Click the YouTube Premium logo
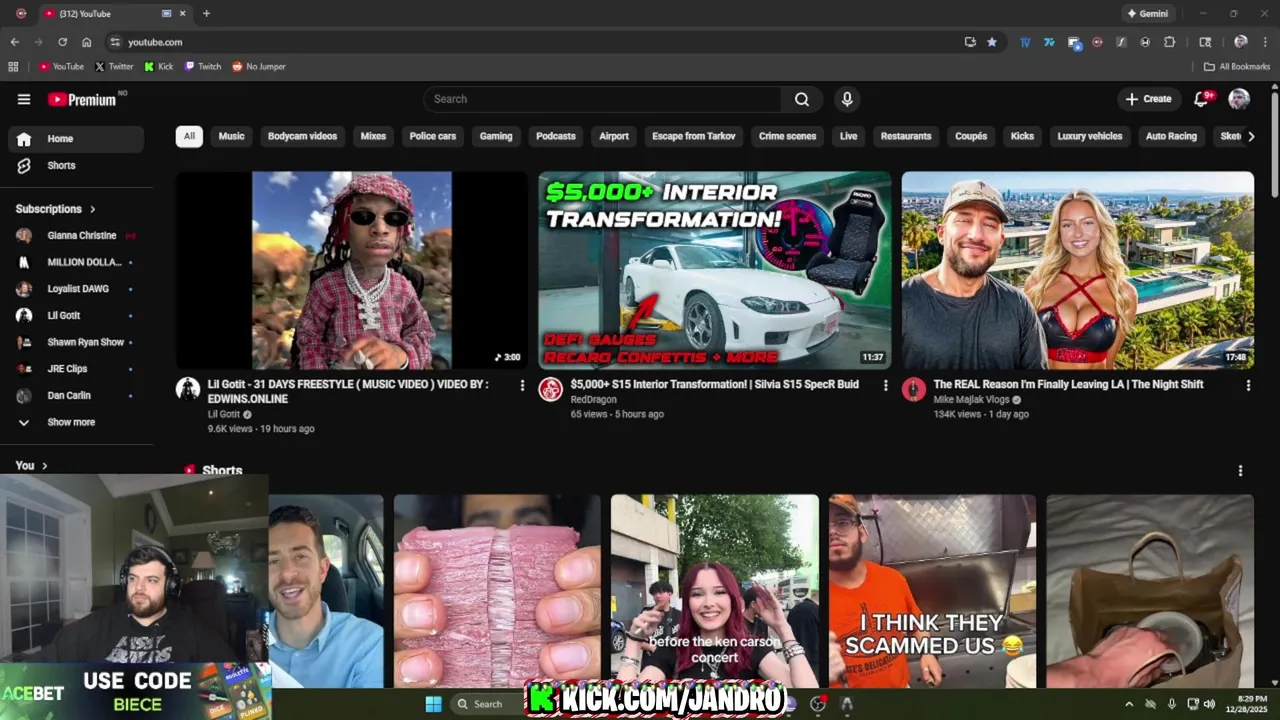Viewport: 1280px width, 720px height. 82,99
